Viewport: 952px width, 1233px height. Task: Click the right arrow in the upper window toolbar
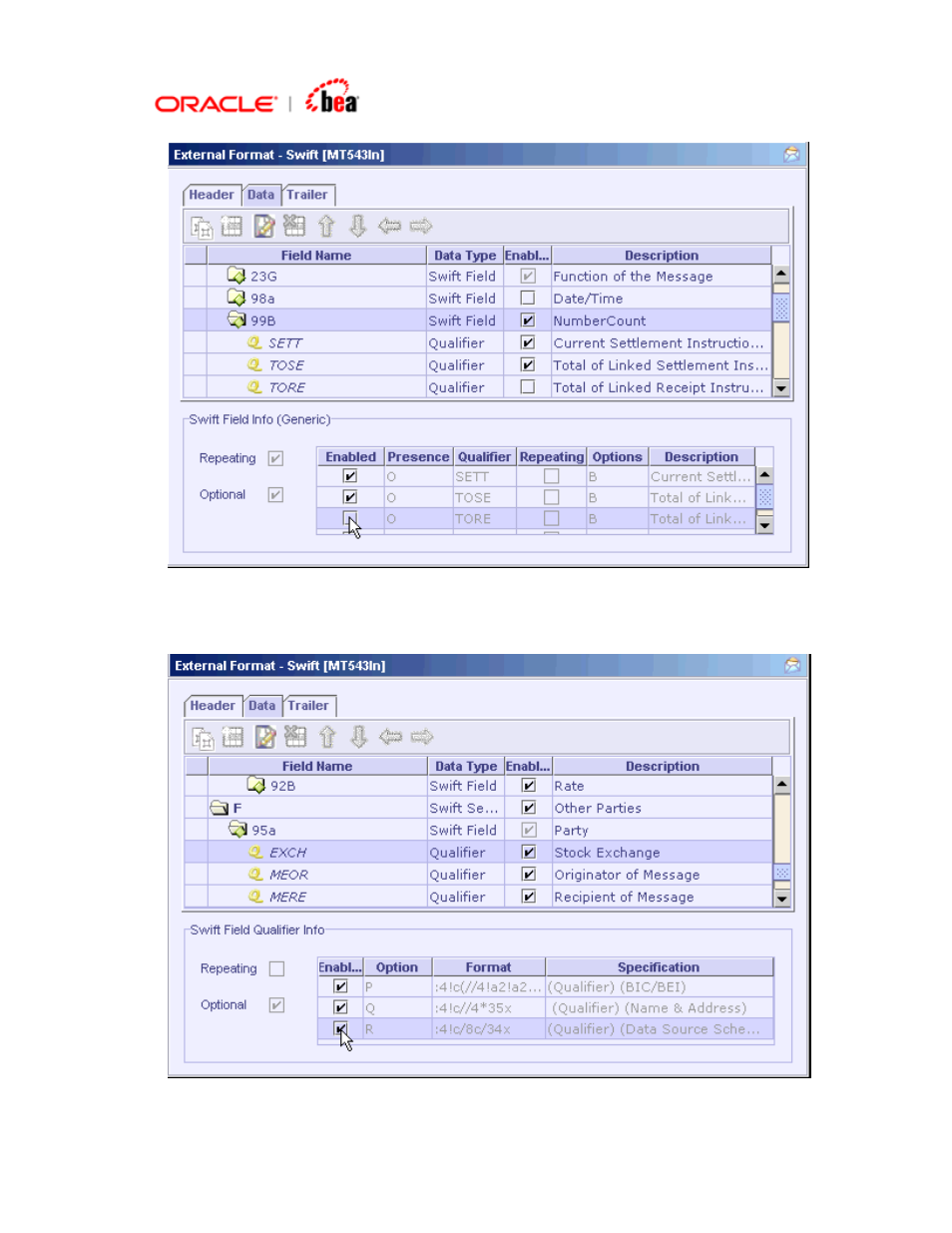pos(421,227)
